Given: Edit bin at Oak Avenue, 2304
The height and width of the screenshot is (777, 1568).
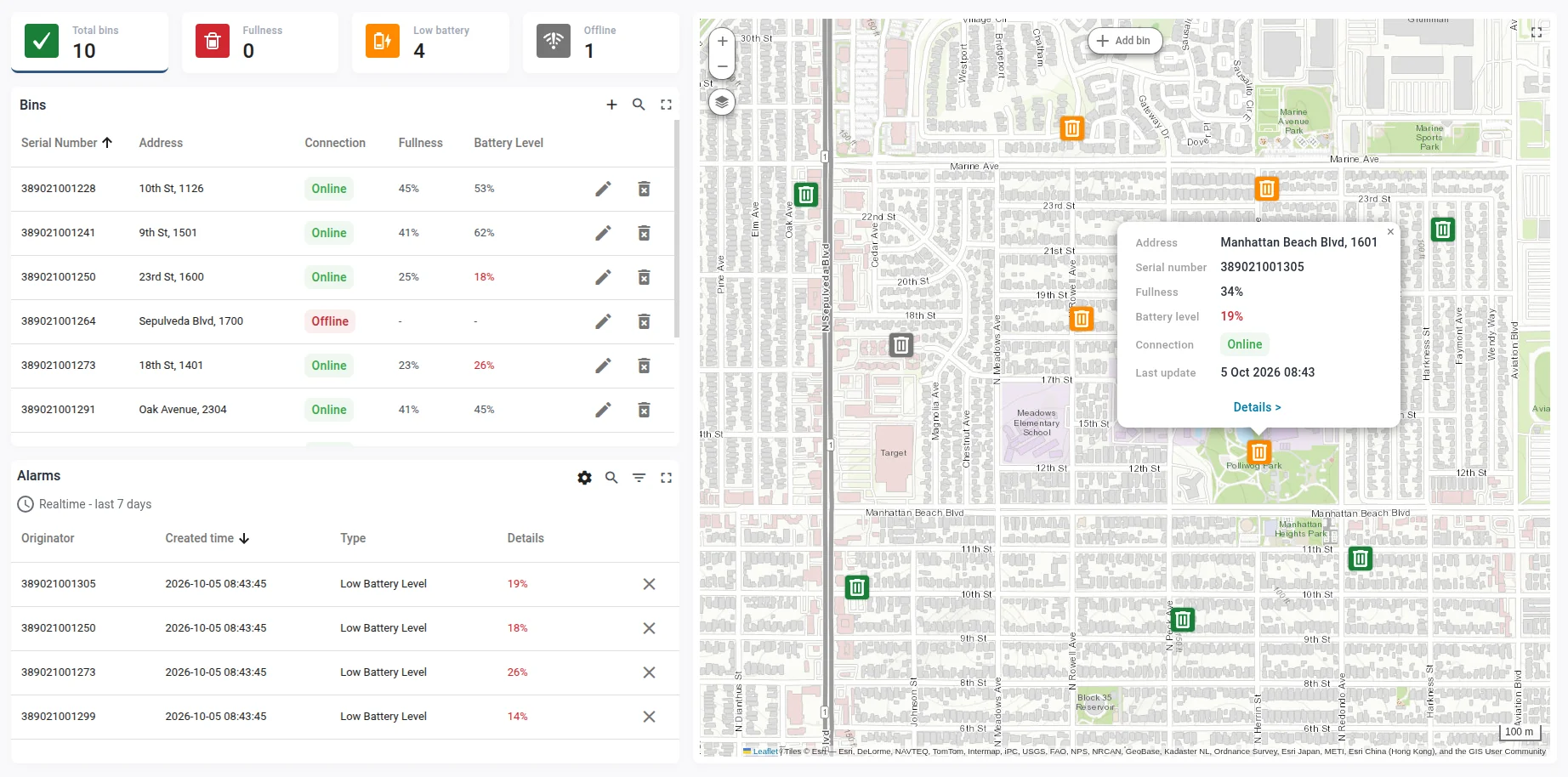Looking at the screenshot, I should coord(603,410).
